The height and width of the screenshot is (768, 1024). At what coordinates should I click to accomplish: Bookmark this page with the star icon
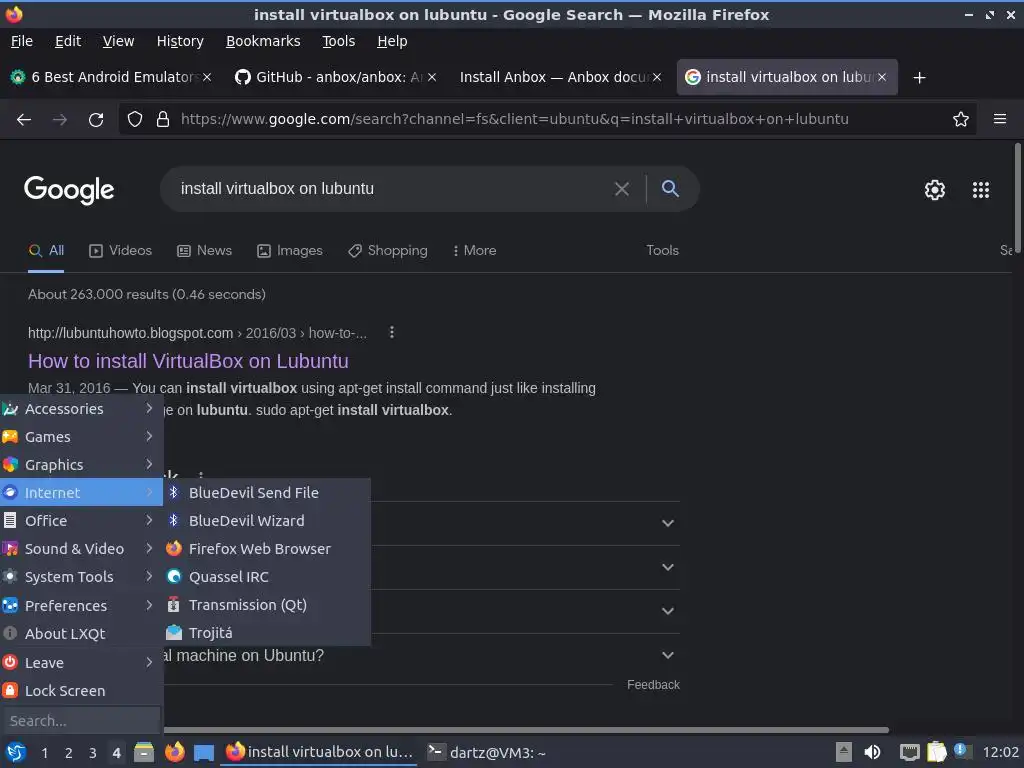coord(961,119)
